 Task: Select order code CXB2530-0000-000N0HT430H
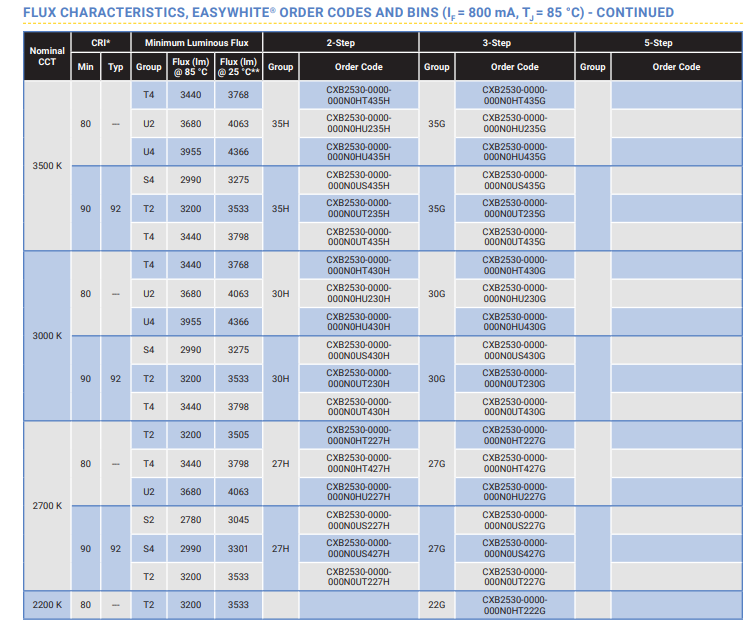coord(359,265)
